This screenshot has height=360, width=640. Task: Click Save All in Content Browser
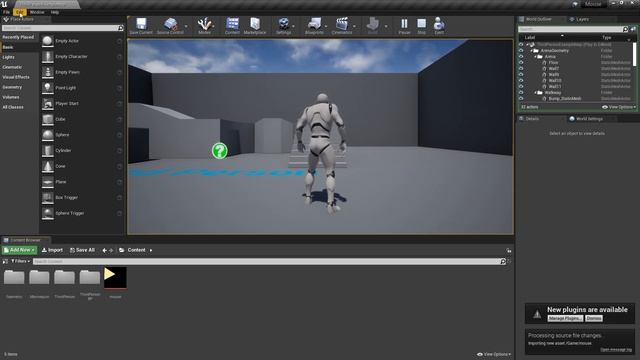coord(82,250)
